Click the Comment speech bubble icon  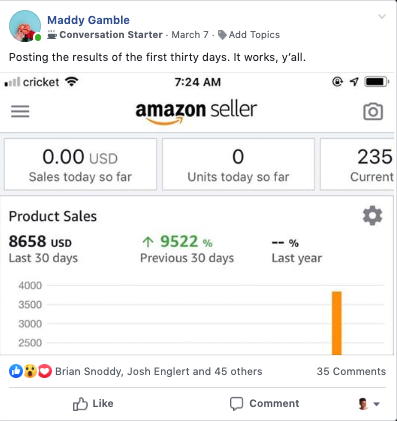coord(236,404)
